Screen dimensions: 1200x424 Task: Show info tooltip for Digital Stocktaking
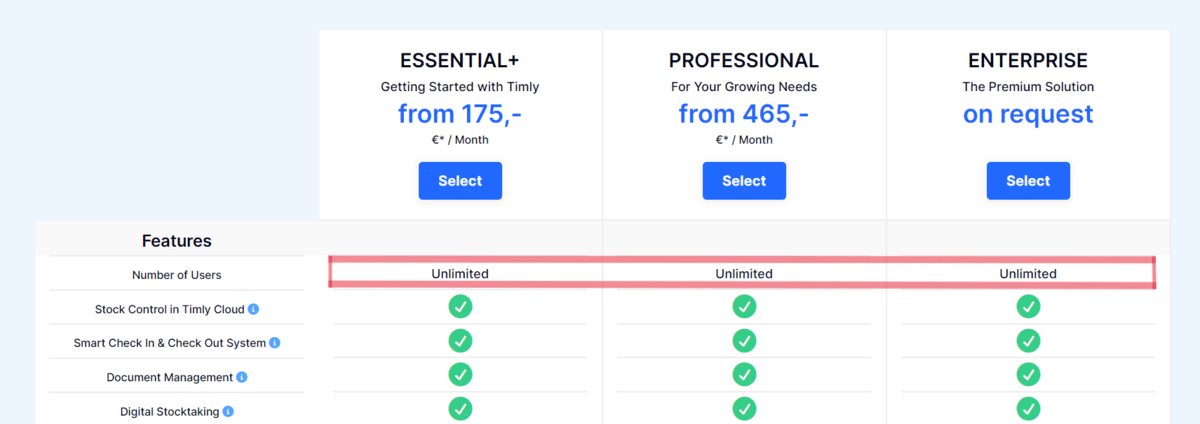coord(228,411)
